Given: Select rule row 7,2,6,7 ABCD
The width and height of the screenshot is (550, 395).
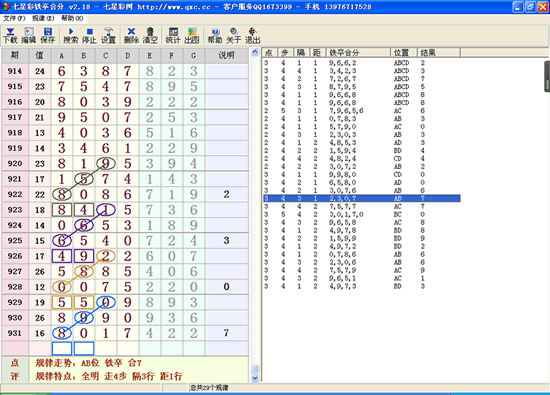Looking at the screenshot, I should 362,79.
